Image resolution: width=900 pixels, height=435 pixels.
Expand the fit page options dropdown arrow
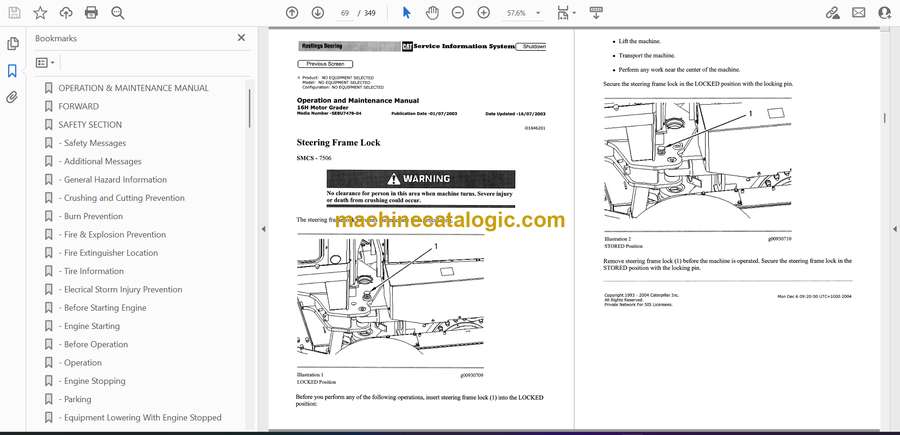574,13
